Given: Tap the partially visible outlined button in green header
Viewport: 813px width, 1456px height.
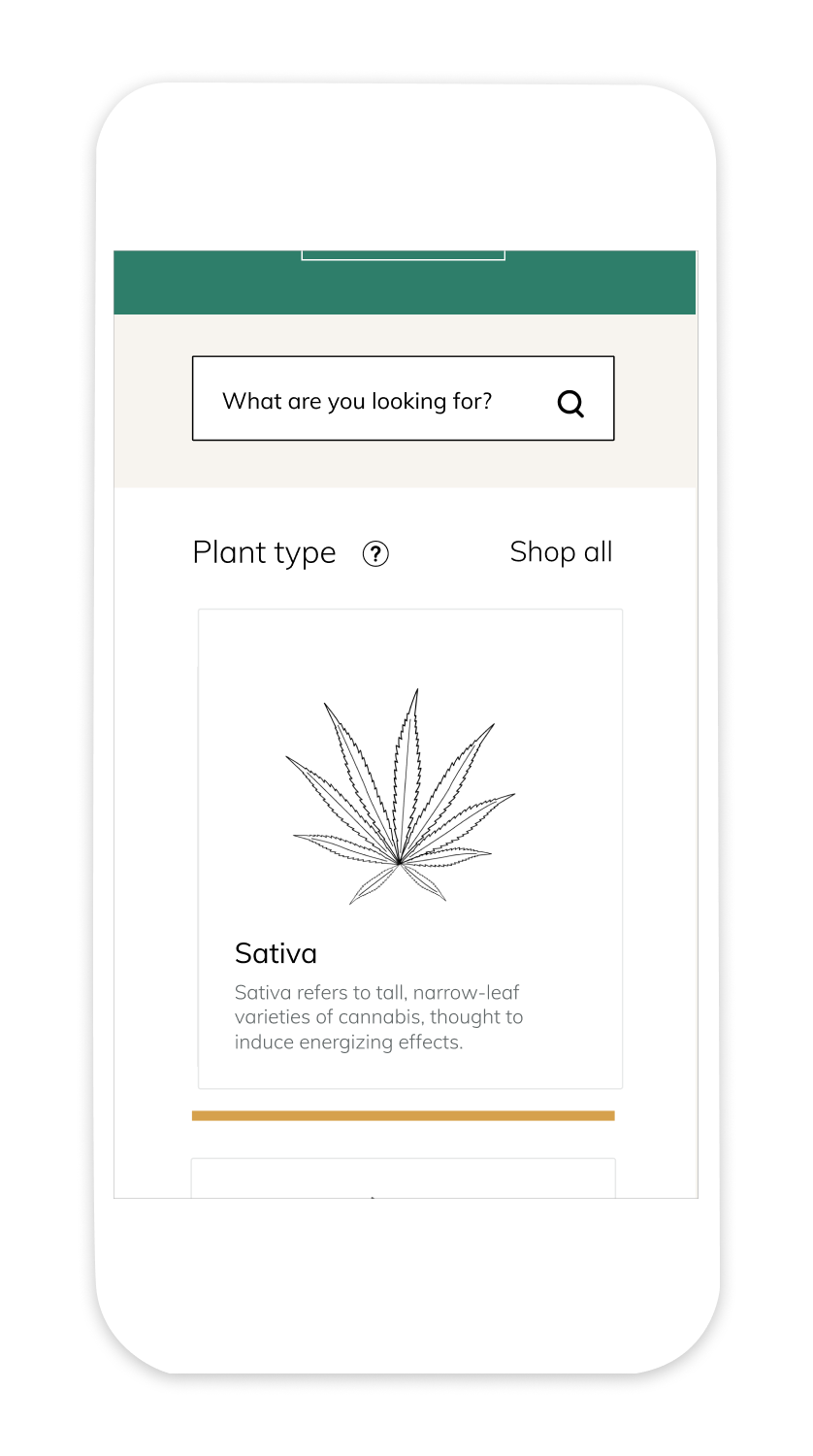Looking at the screenshot, I should pyautogui.click(x=404, y=255).
